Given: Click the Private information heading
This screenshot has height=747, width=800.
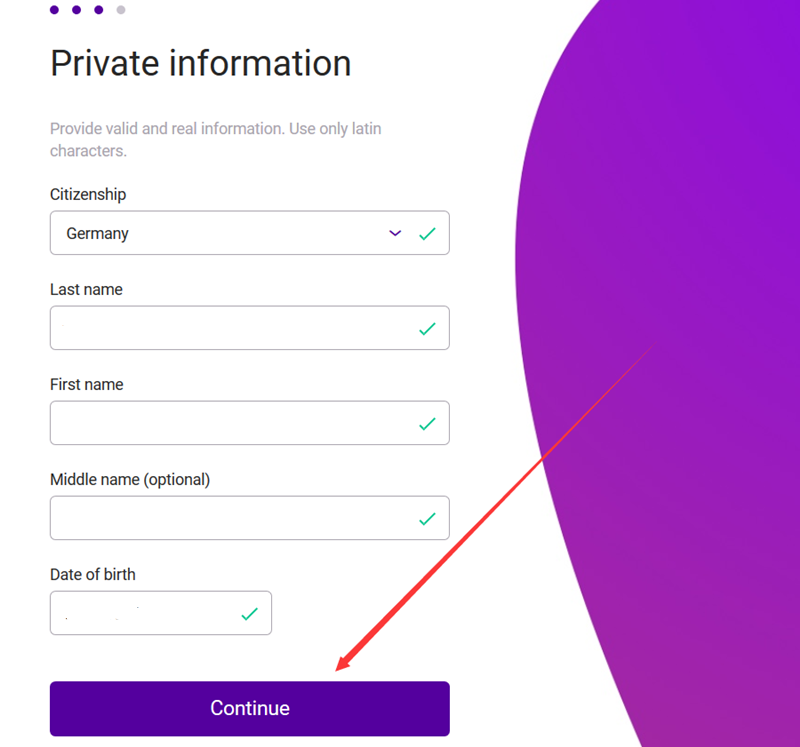Looking at the screenshot, I should point(200,63).
